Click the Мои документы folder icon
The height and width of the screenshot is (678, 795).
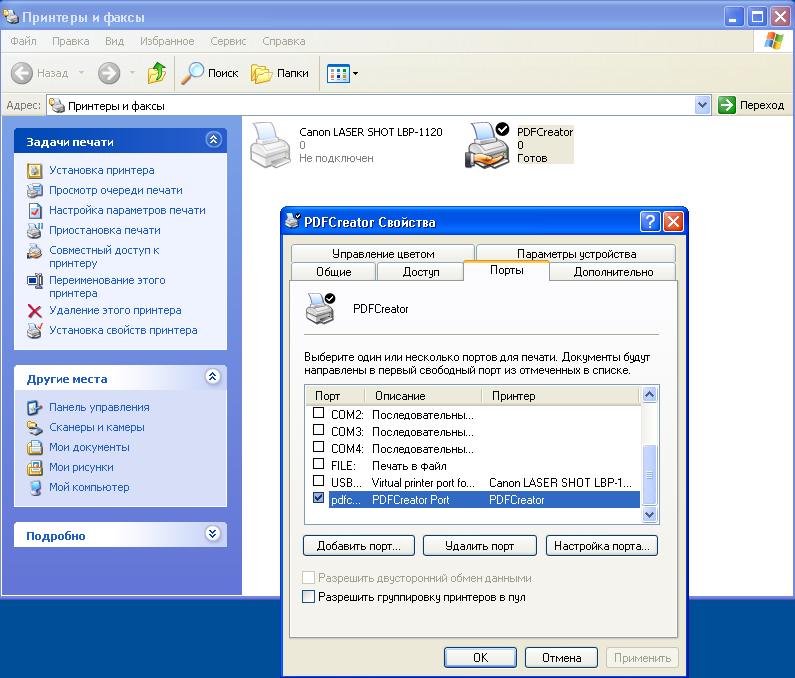click(34, 447)
